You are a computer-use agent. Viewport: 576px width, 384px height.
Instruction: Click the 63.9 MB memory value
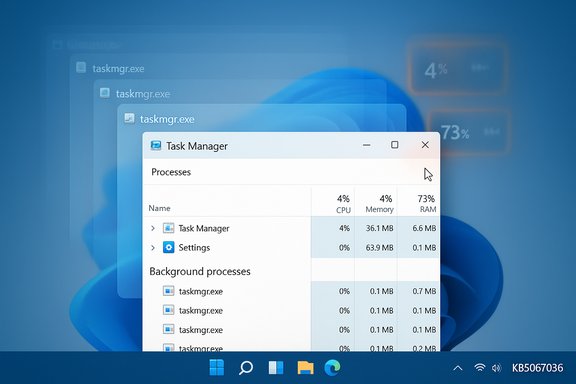[x=379, y=248]
